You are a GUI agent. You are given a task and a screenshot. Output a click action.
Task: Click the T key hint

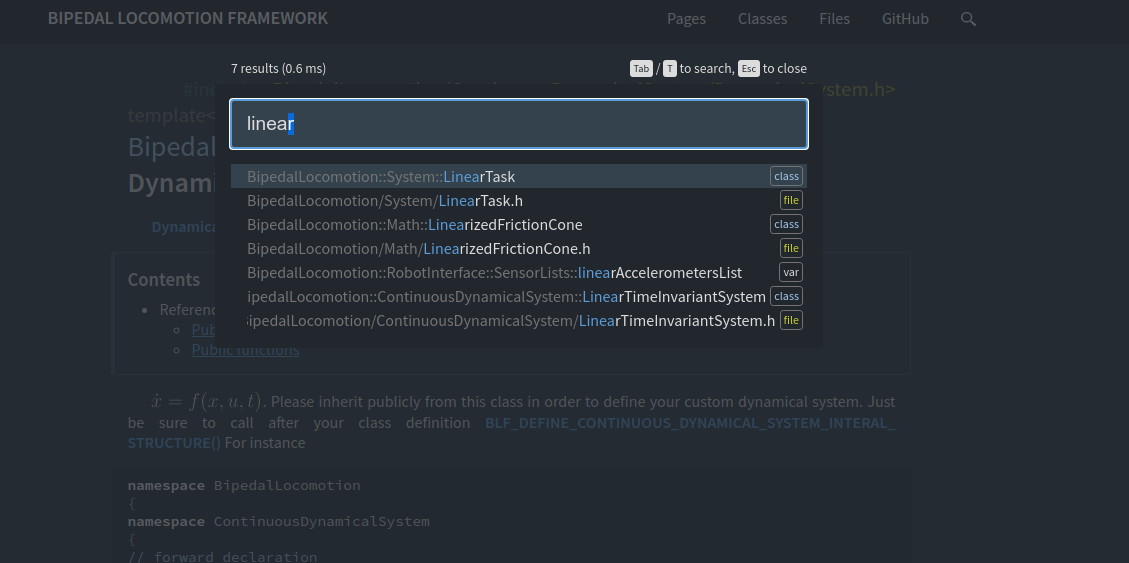(670, 68)
